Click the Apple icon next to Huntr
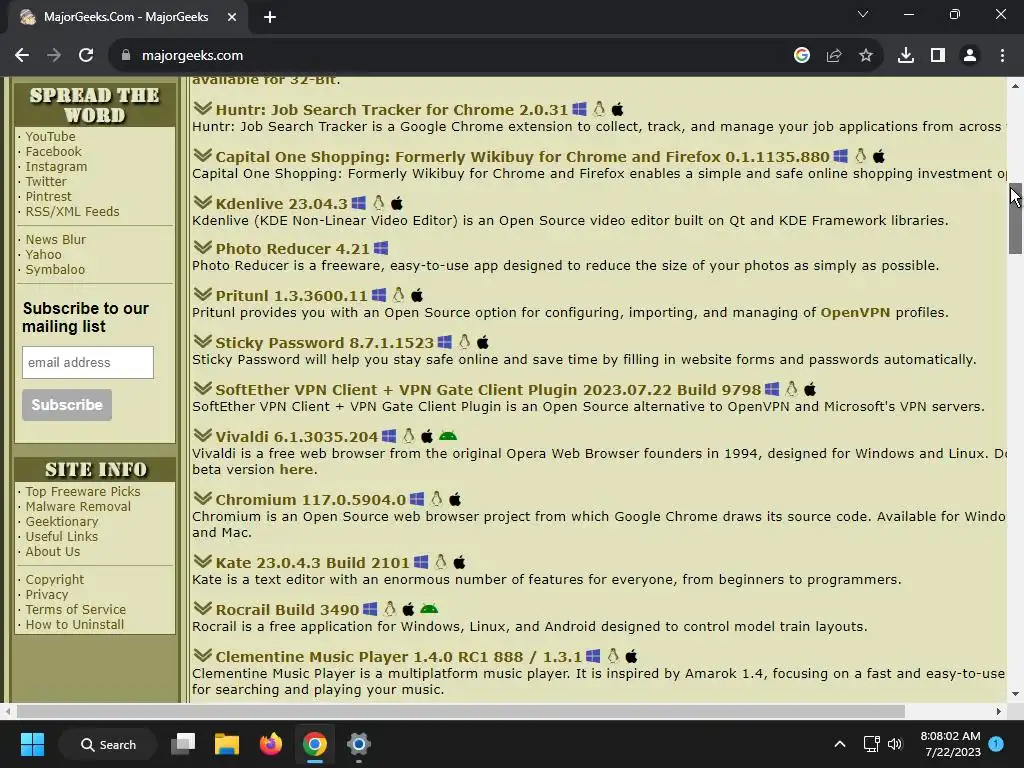The image size is (1024, 768). [x=617, y=109]
